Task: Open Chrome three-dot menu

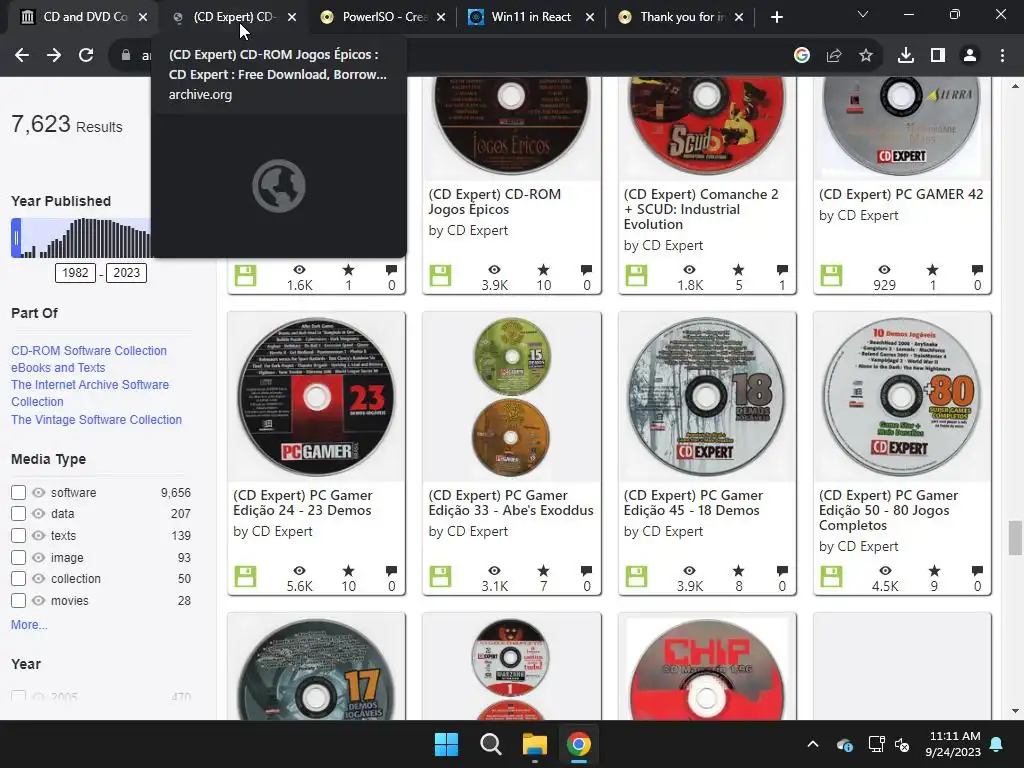Action: coord(1002,56)
